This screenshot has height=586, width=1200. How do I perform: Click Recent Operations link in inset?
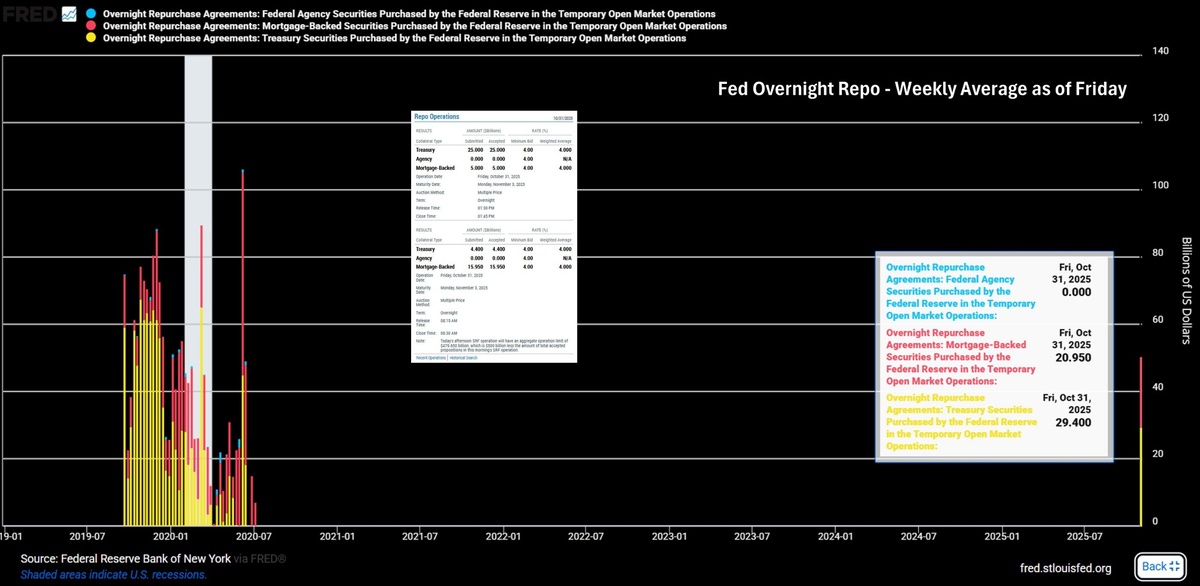tap(430, 357)
